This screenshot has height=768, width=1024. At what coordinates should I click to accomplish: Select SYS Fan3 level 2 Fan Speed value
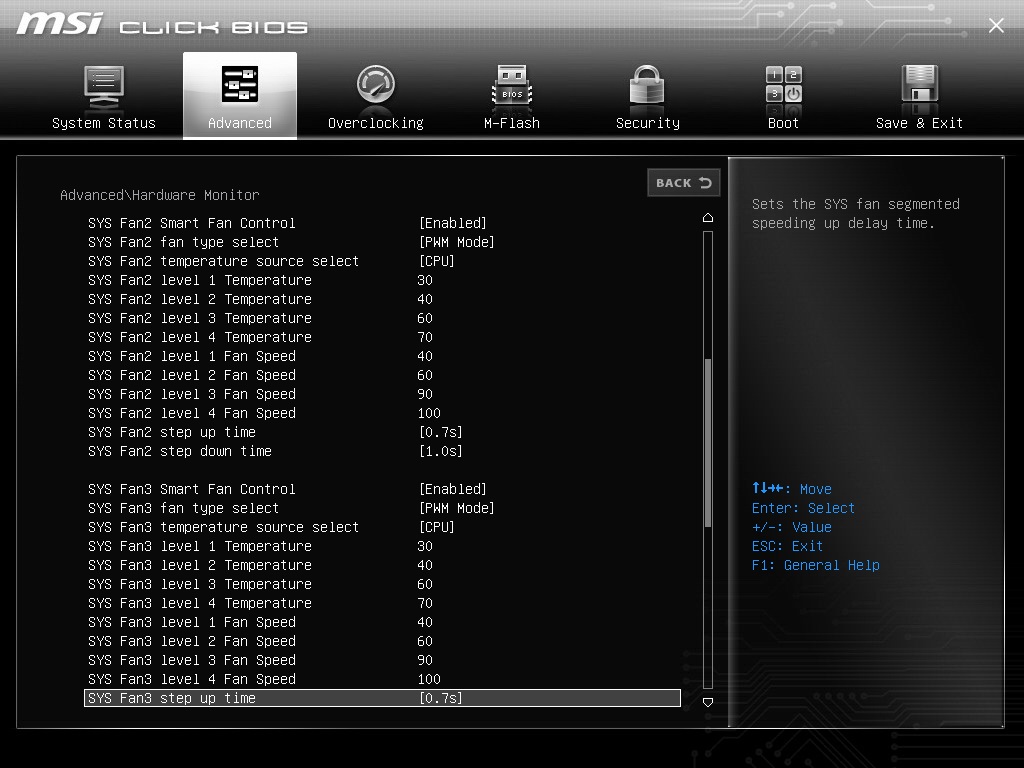click(x=425, y=641)
